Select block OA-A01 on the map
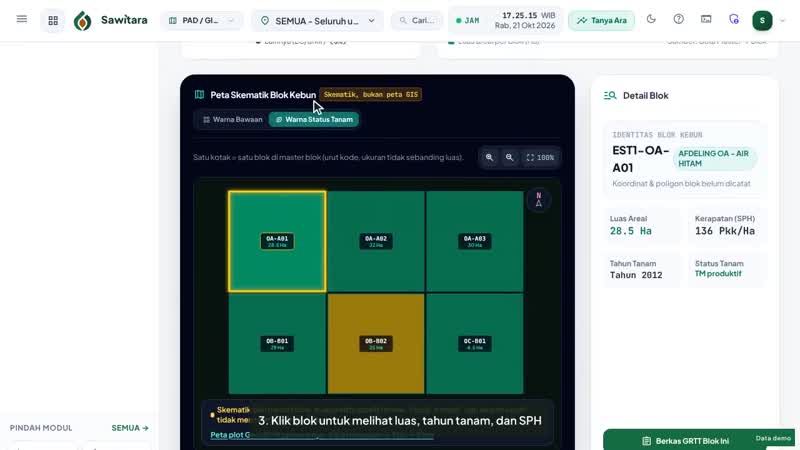 coord(277,241)
